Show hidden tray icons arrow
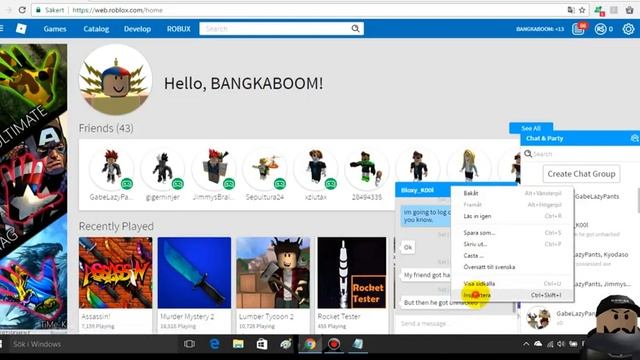The width and height of the screenshot is (640, 360). click(526, 344)
